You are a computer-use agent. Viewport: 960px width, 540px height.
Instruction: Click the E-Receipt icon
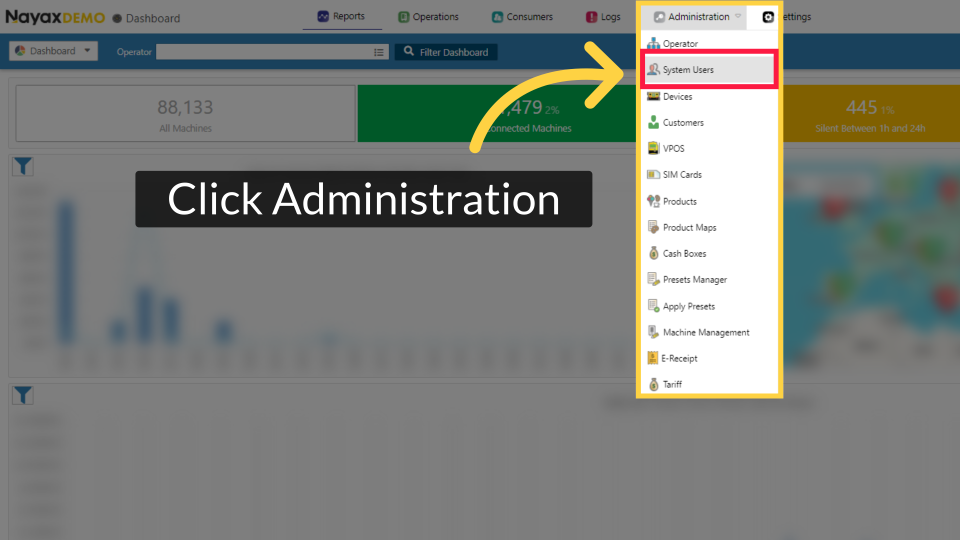pyautogui.click(x=653, y=358)
